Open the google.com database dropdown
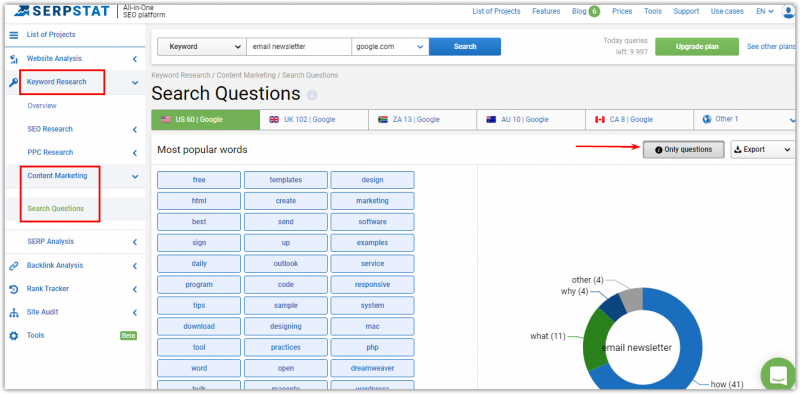This screenshot has height=394, width=800. [x=390, y=46]
